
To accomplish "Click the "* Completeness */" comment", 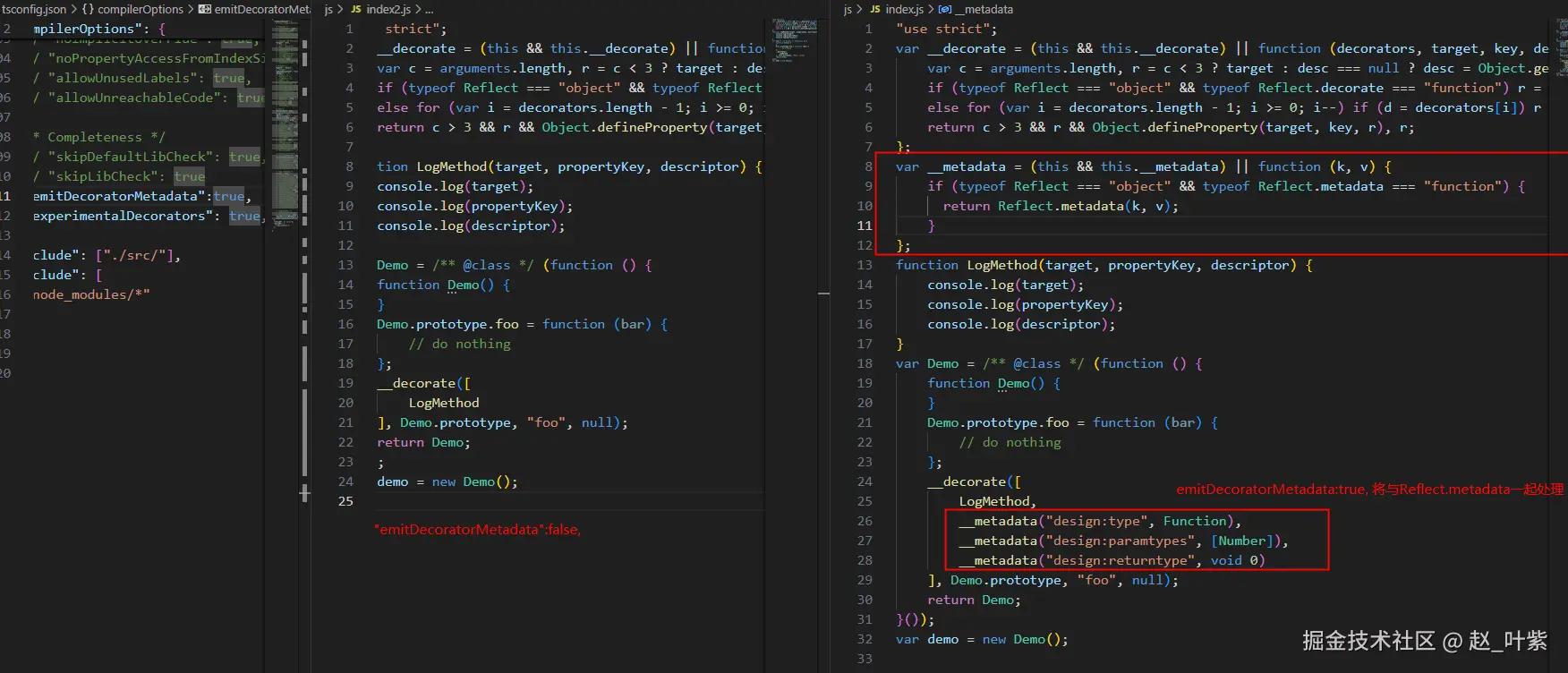I will pos(99,137).
